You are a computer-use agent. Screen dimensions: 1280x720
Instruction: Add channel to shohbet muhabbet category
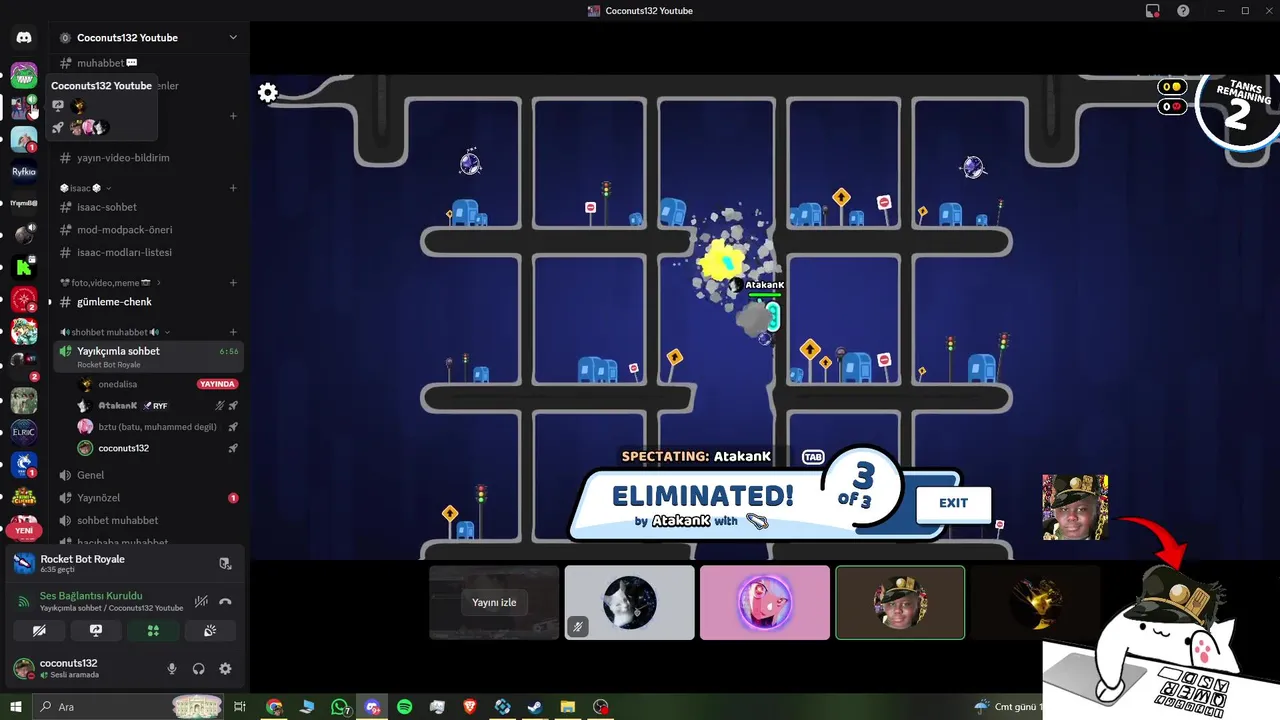(x=233, y=332)
